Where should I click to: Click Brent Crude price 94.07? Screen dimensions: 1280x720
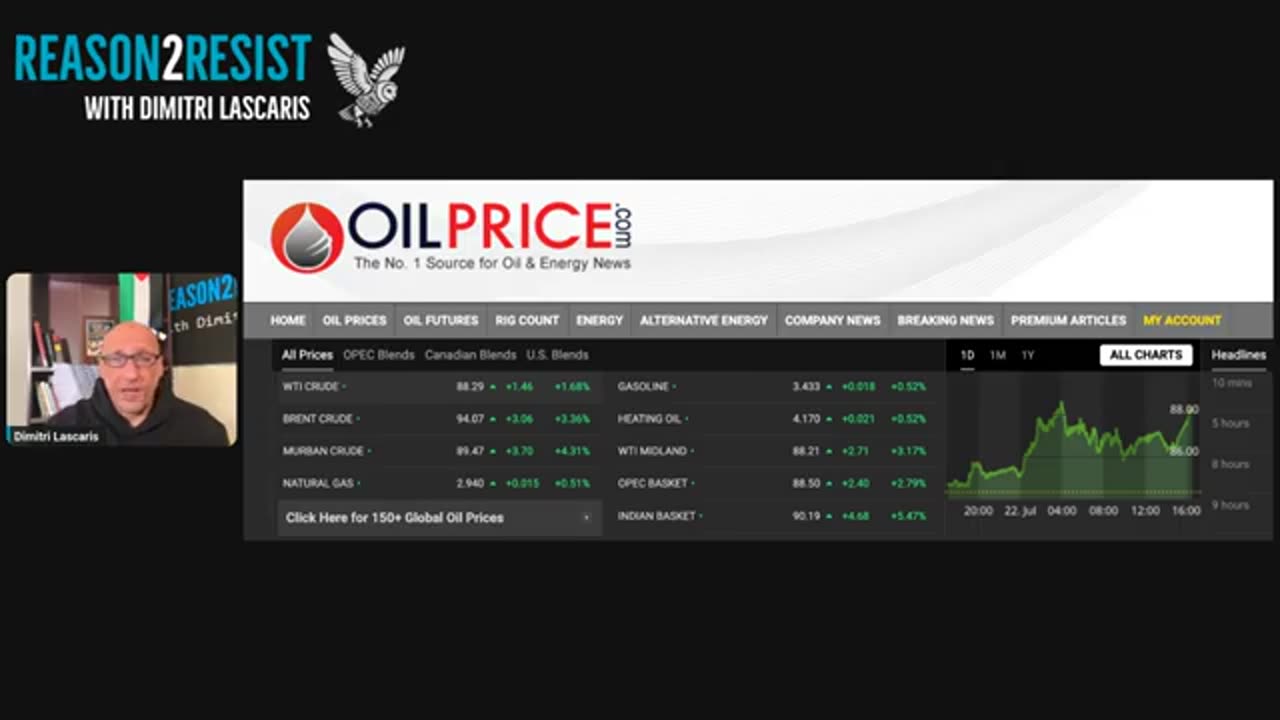[x=470, y=419]
